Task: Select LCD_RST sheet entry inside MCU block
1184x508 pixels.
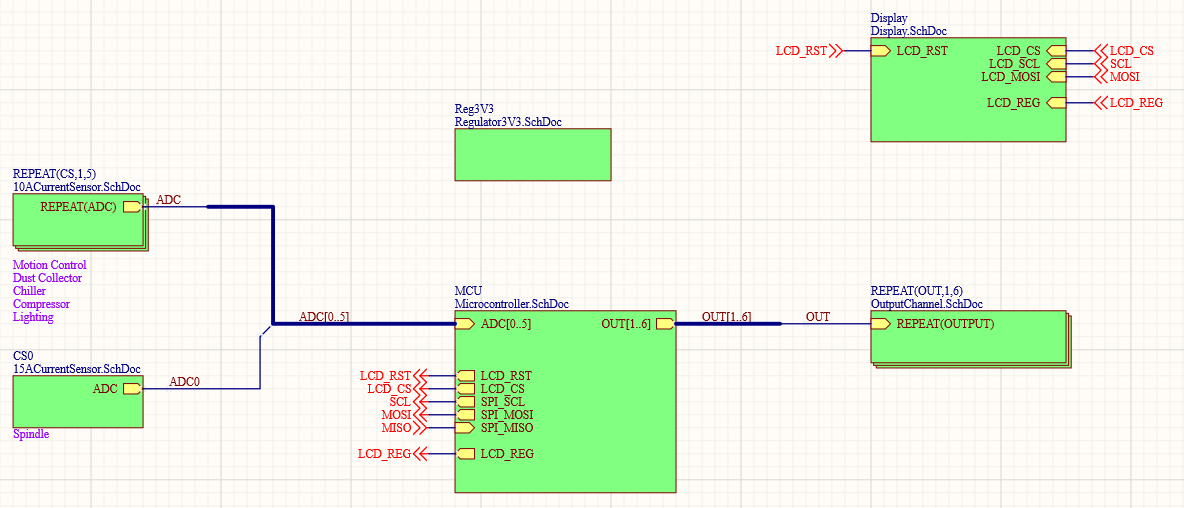Action: click(494, 375)
